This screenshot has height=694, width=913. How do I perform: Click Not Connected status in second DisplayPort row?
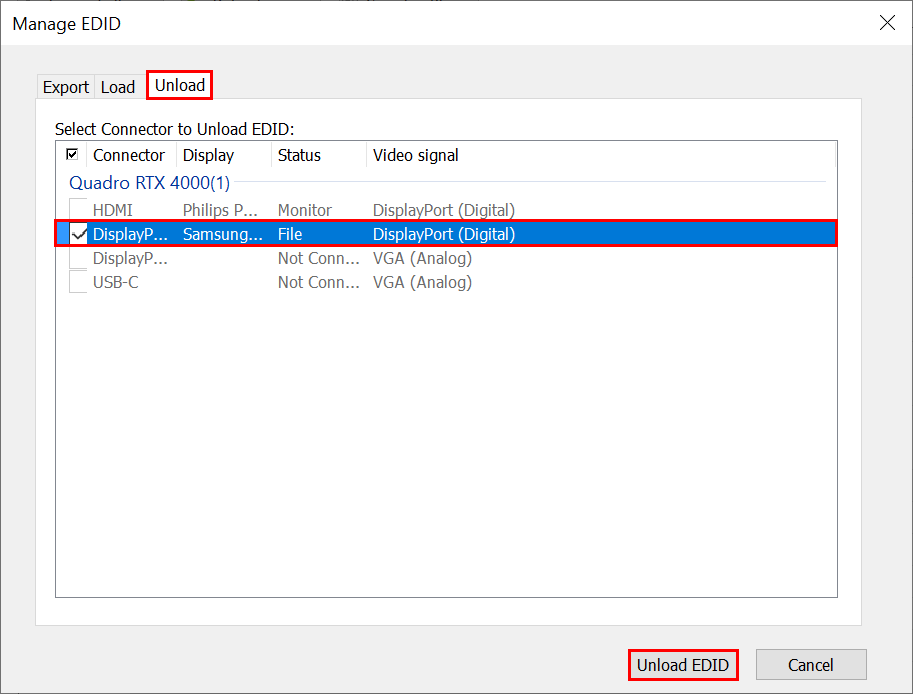(x=318, y=258)
